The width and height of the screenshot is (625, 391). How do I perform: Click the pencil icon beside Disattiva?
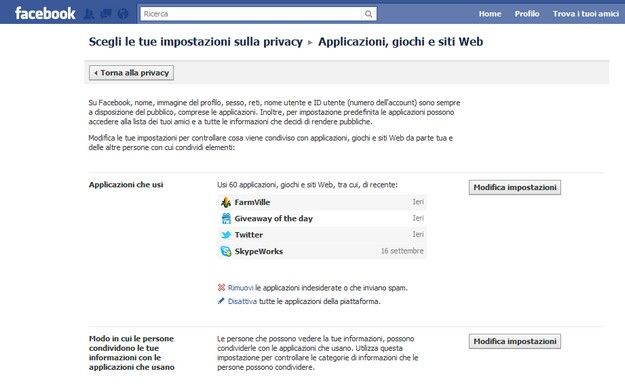pos(221,301)
